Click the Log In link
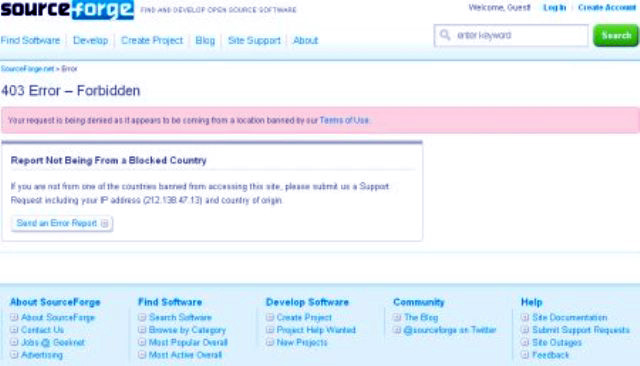 tap(554, 8)
